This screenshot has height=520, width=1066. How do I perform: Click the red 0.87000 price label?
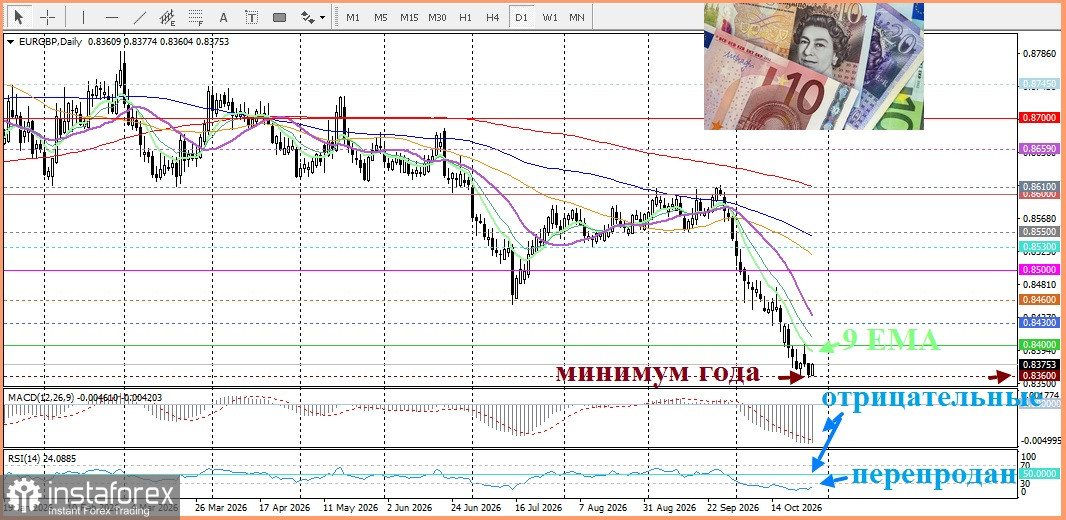1039,118
